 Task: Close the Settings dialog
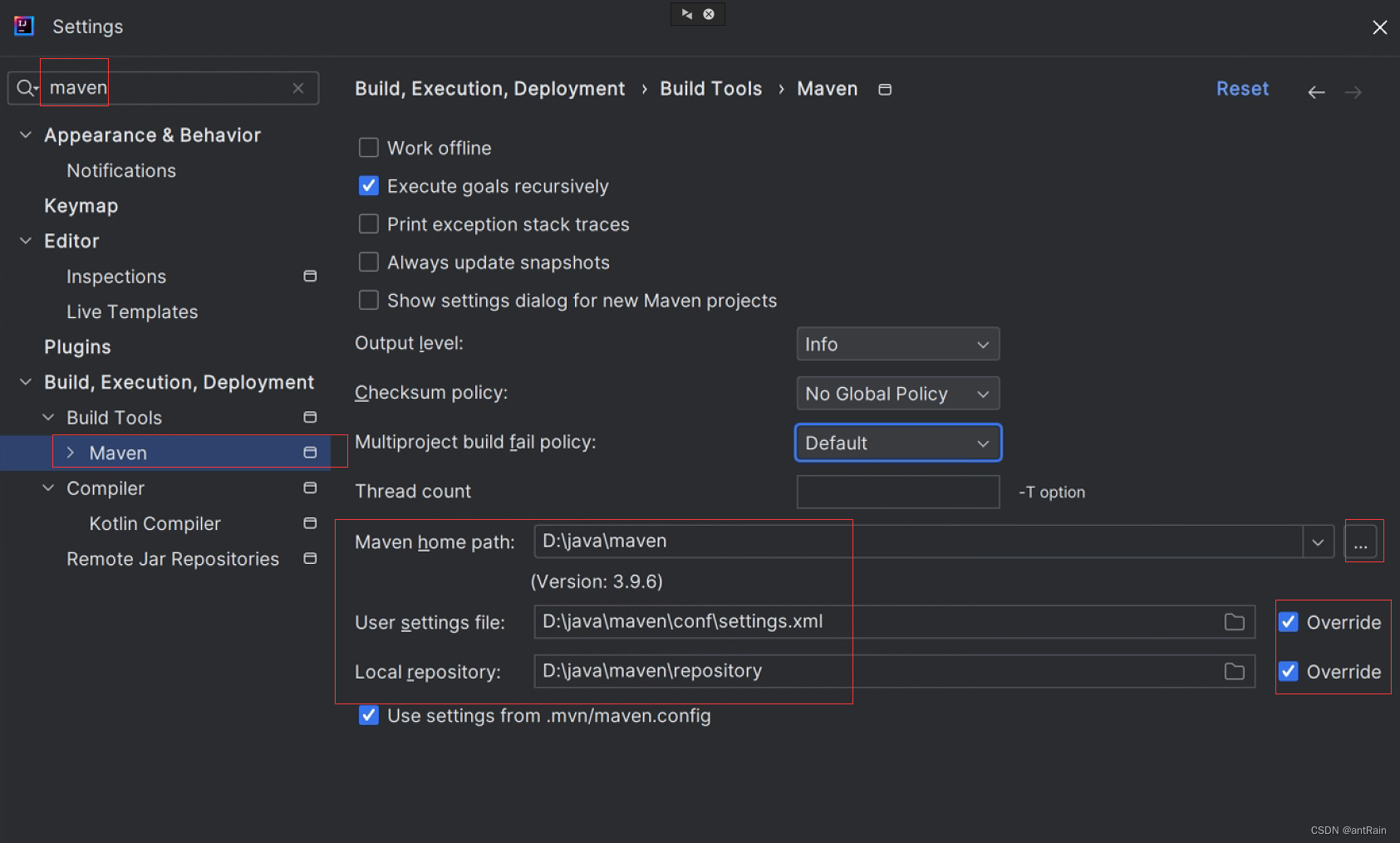click(x=1380, y=27)
